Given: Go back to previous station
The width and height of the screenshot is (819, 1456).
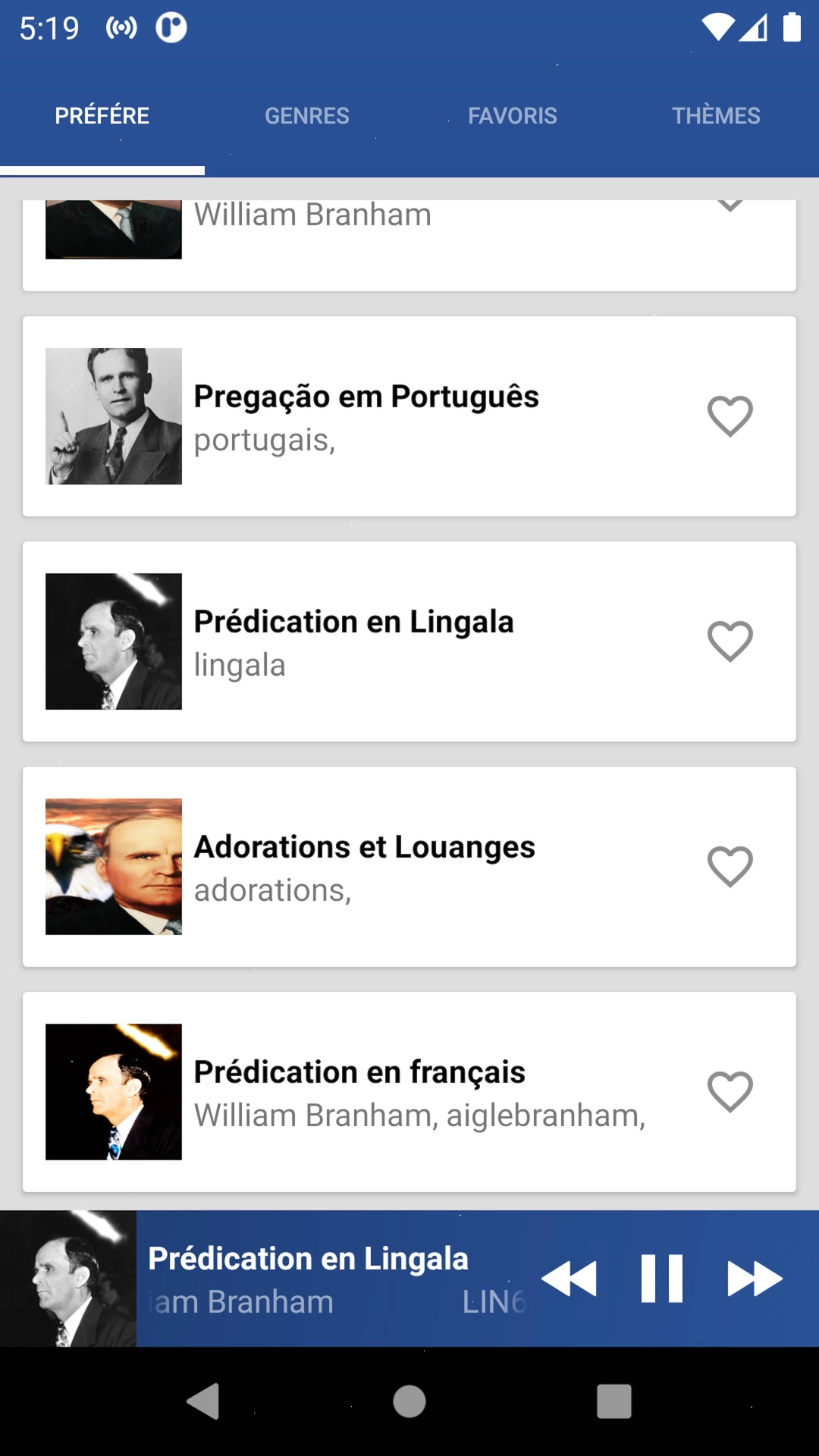Looking at the screenshot, I should pyautogui.click(x=570, y=1279).
